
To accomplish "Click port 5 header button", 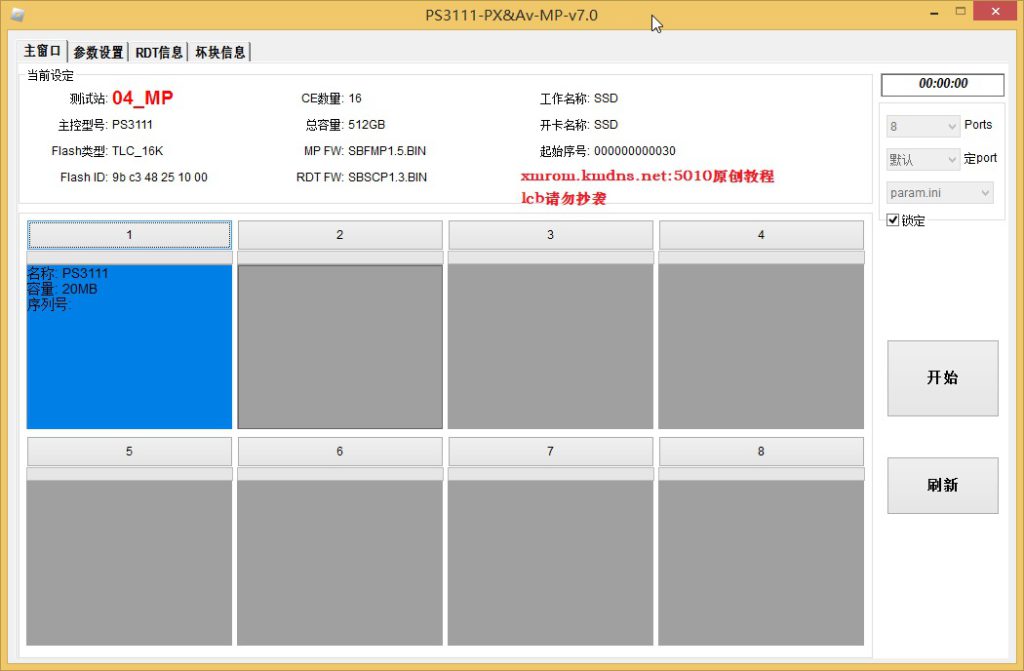I will click(129, 452).
